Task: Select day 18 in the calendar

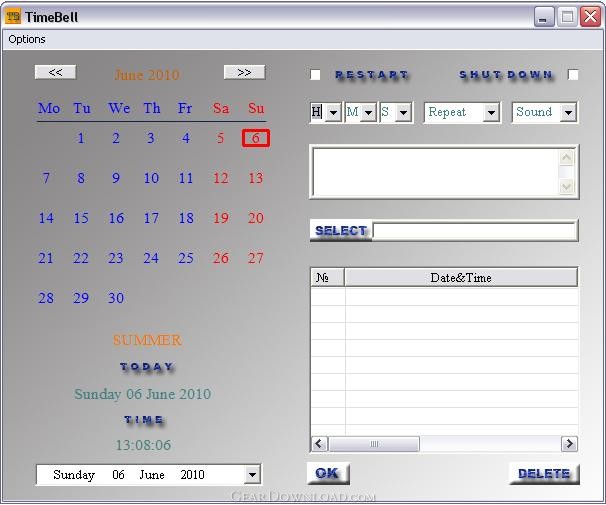Action: coord(186,218)
